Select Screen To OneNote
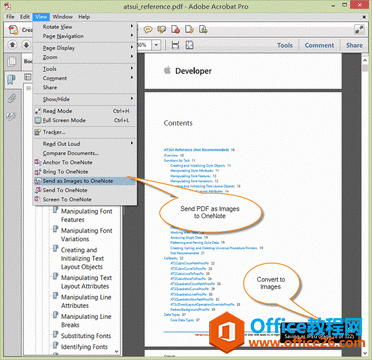The width and height of the screenshot is (372, 360). point(85,199)
